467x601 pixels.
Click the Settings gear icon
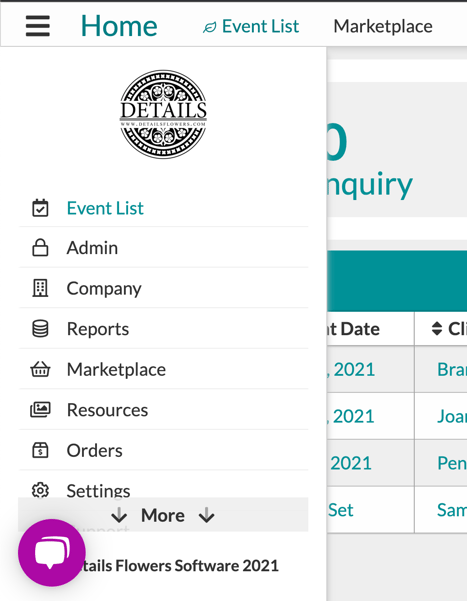click(40, 490)
